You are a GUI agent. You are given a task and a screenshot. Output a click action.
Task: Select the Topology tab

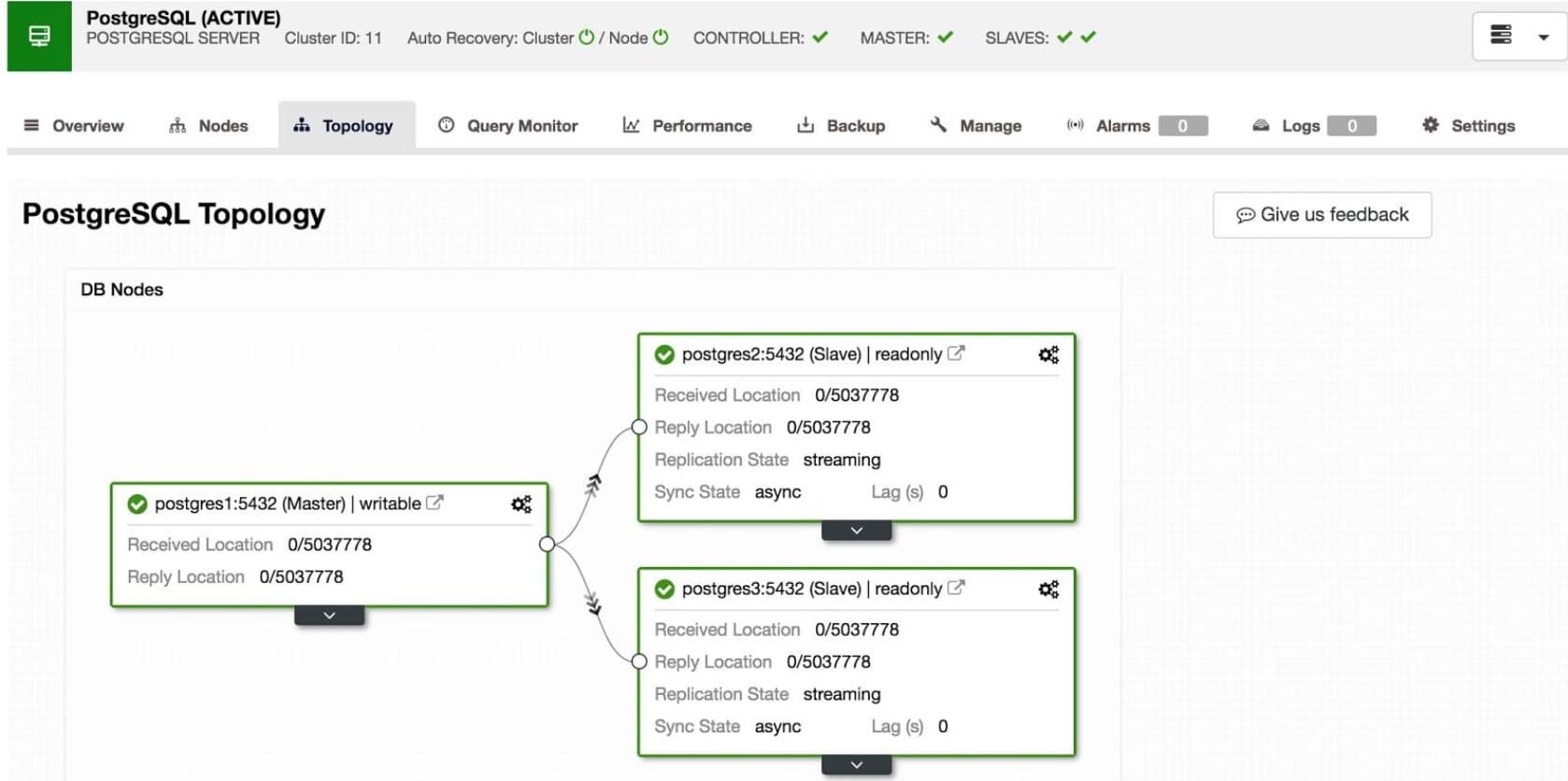point(347,125)
